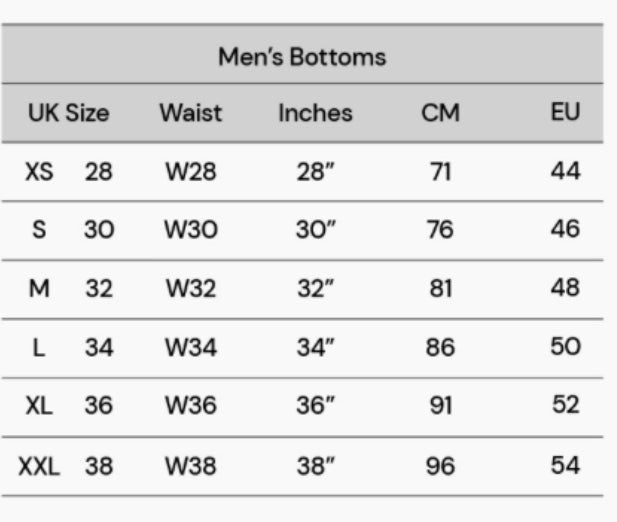Screen dimensions: 617x522
Task: Click the L size label
Action: click(x=39, y=347)
